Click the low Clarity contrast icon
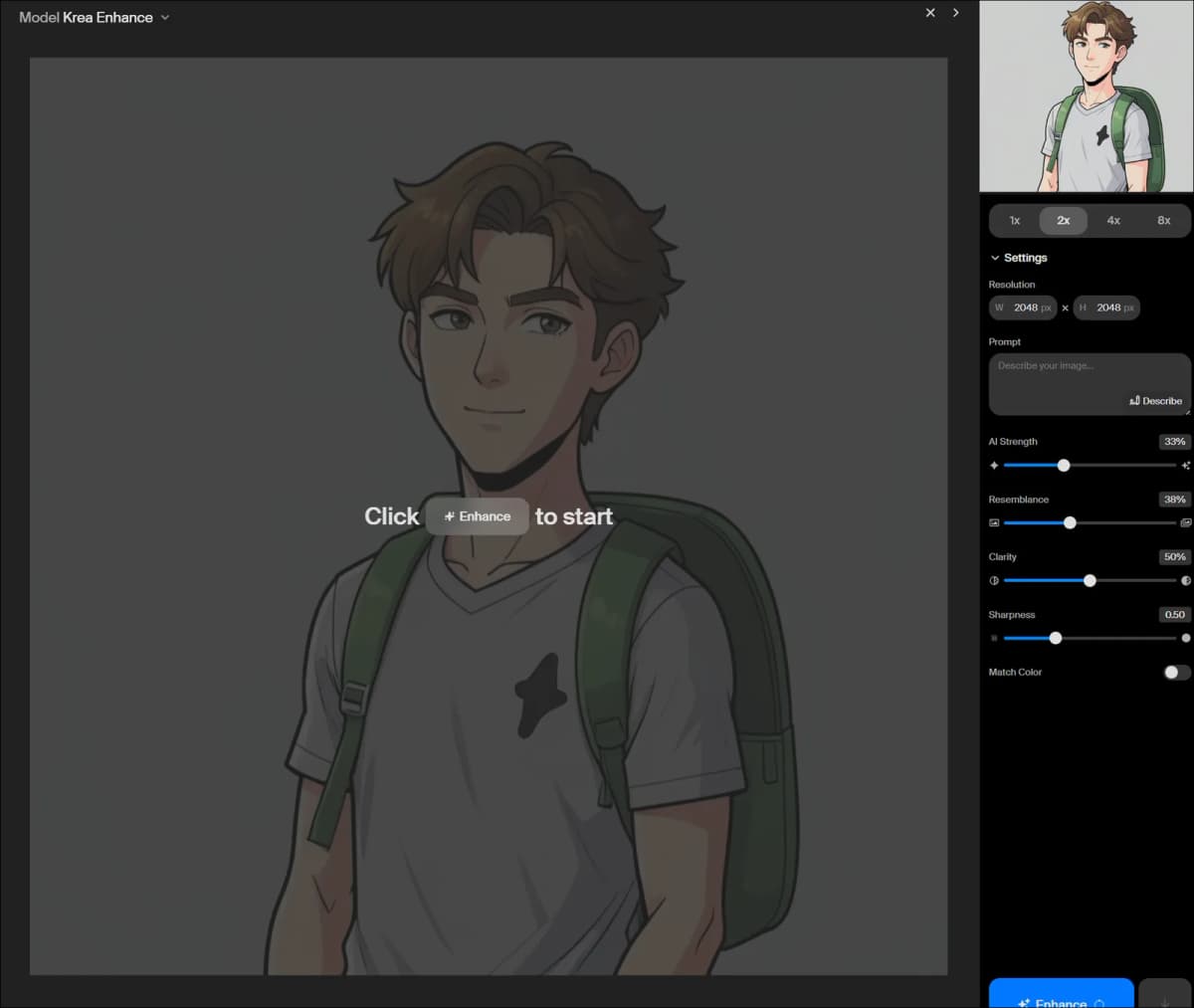 click(994, 581)
